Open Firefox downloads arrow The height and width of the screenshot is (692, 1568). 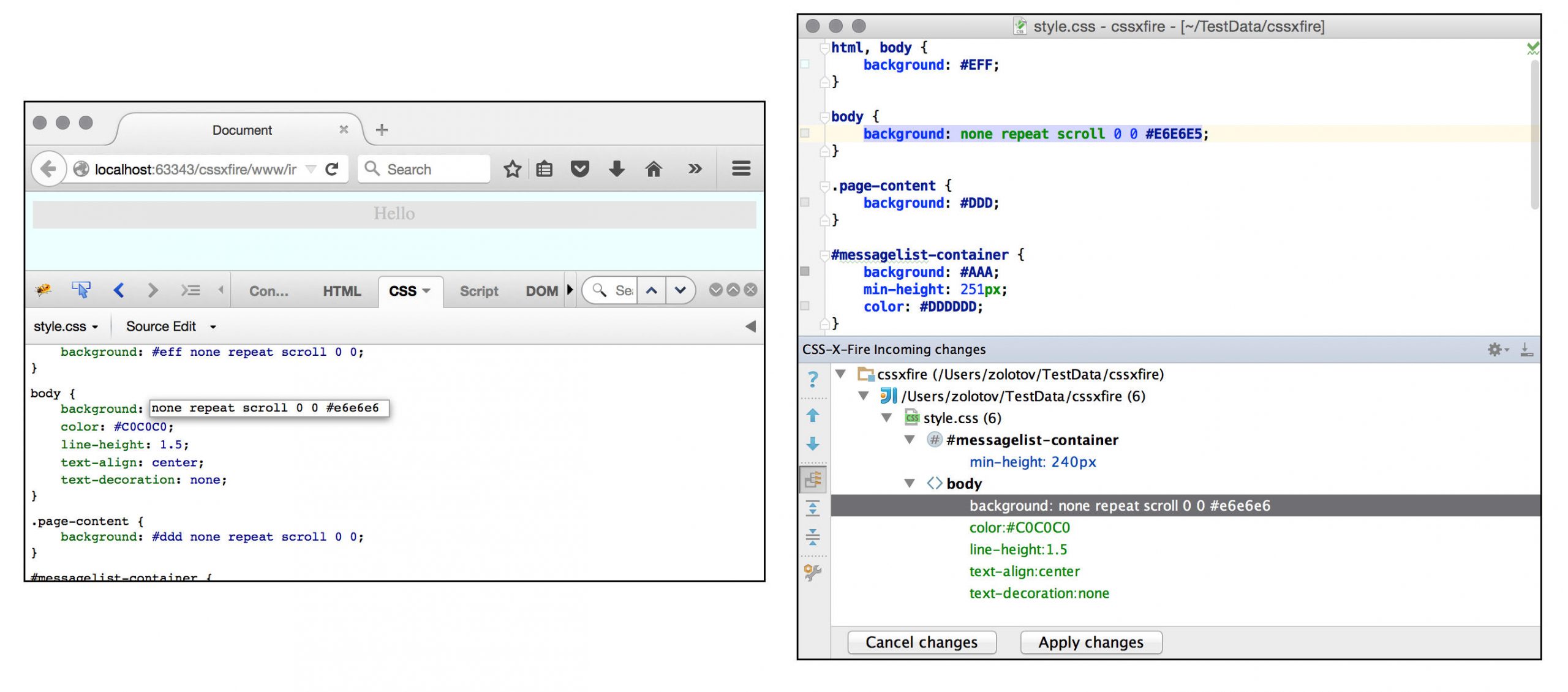click(617, 169)
